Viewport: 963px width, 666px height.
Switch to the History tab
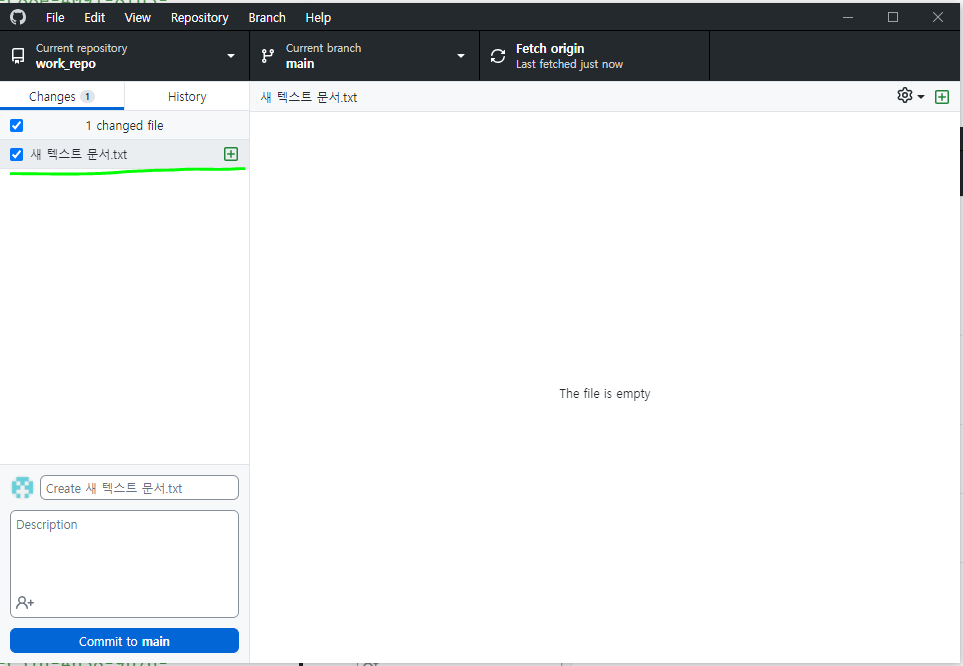pyautogui.click(x=187, y=96)
